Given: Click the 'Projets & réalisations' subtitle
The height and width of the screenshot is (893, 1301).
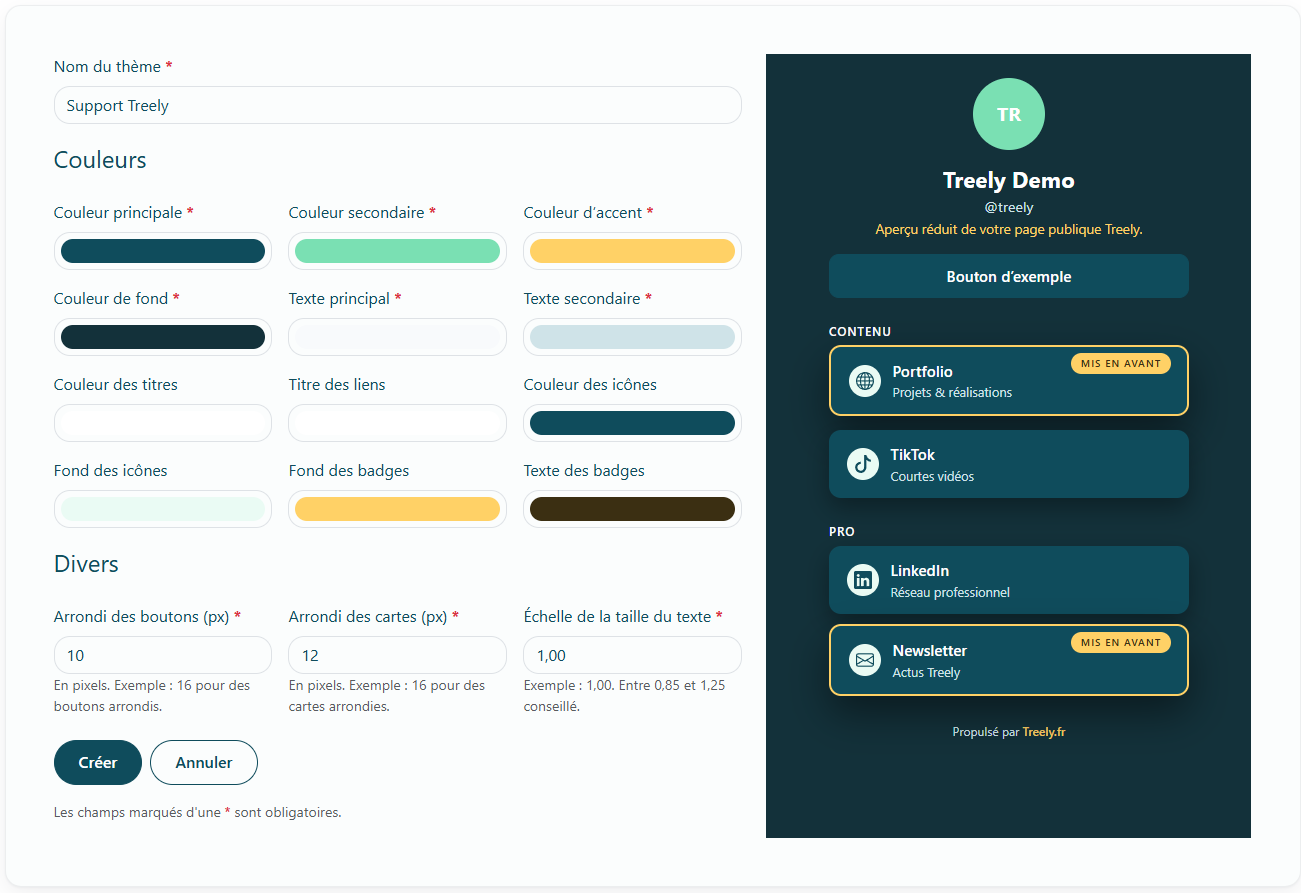Looking at the screenshot, I should (x=952, y=393).
